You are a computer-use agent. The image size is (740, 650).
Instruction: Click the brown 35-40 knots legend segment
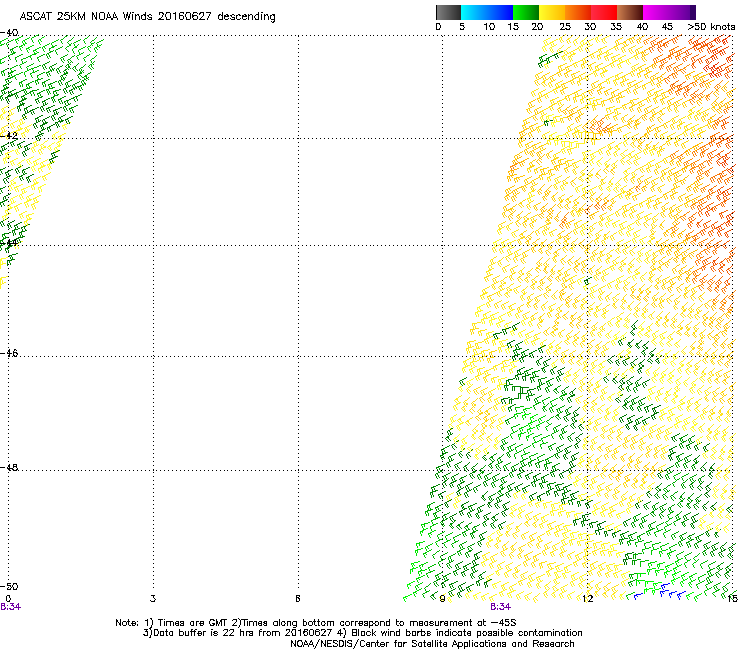coord(630,12)
